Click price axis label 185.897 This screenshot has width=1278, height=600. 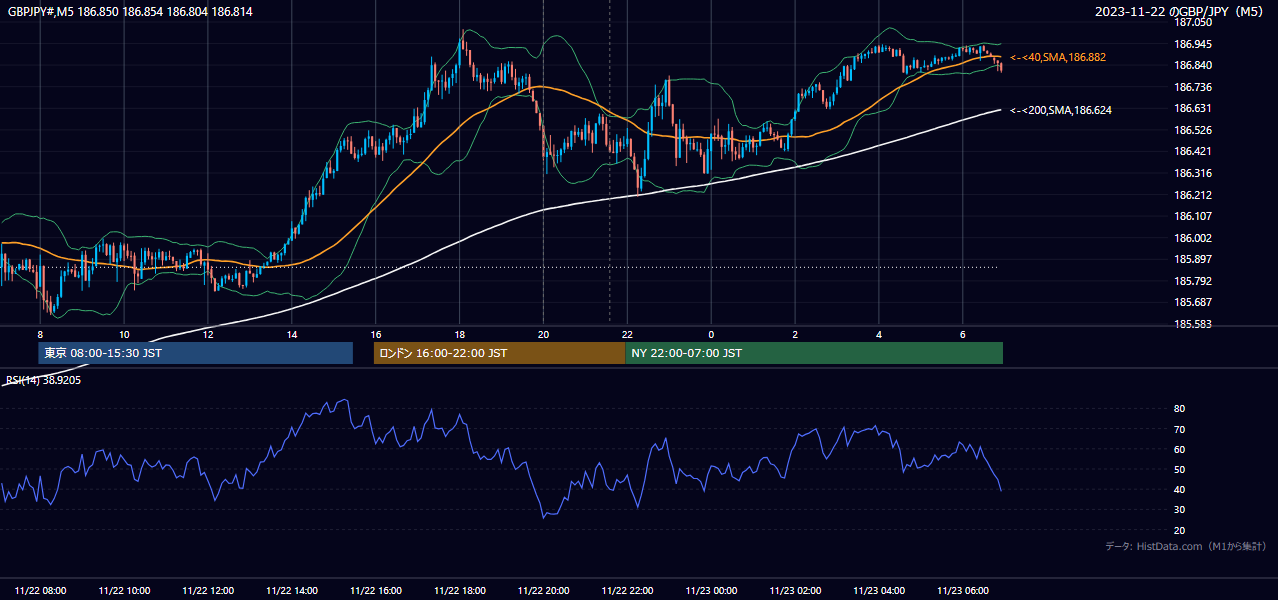[1193, 259]
